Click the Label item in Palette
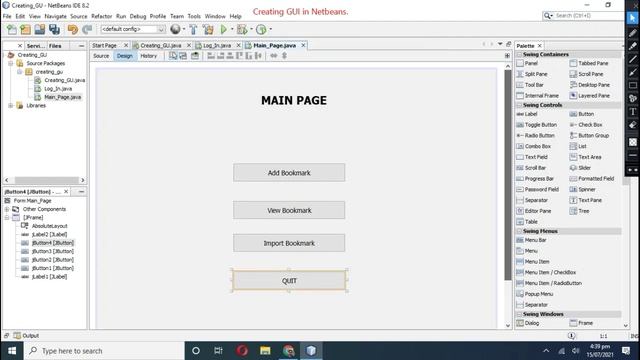The height and width of the screenshot is (360, 640). 527,114
